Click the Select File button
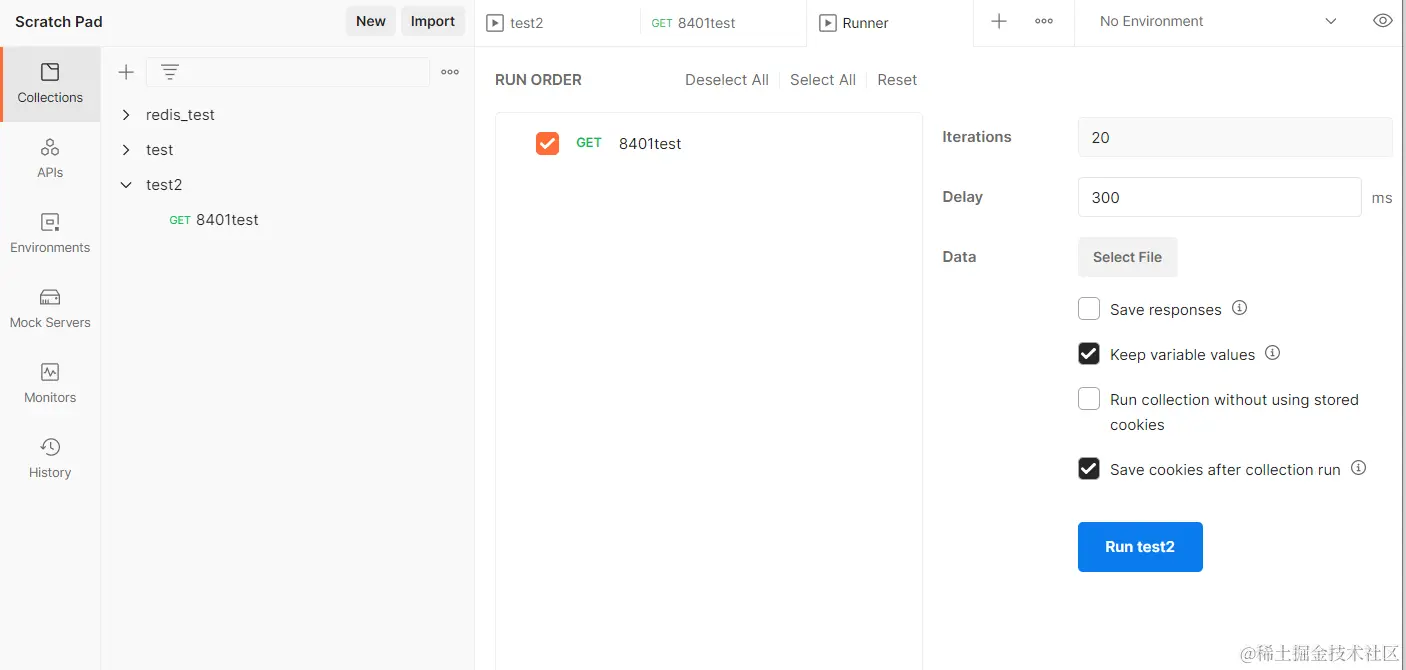The height and width of the screenshot is (670, 1406). (1127, 257)
